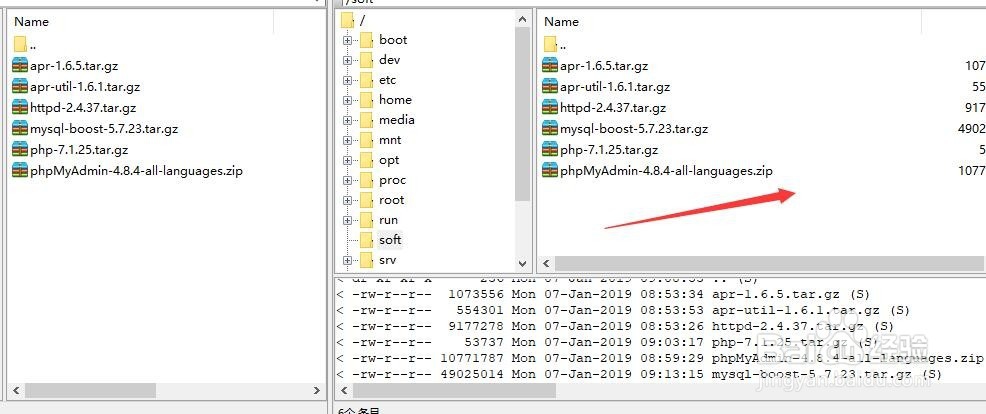Click the etc folder icon in tree
The image size is (986, 414).
coord(367,81)
